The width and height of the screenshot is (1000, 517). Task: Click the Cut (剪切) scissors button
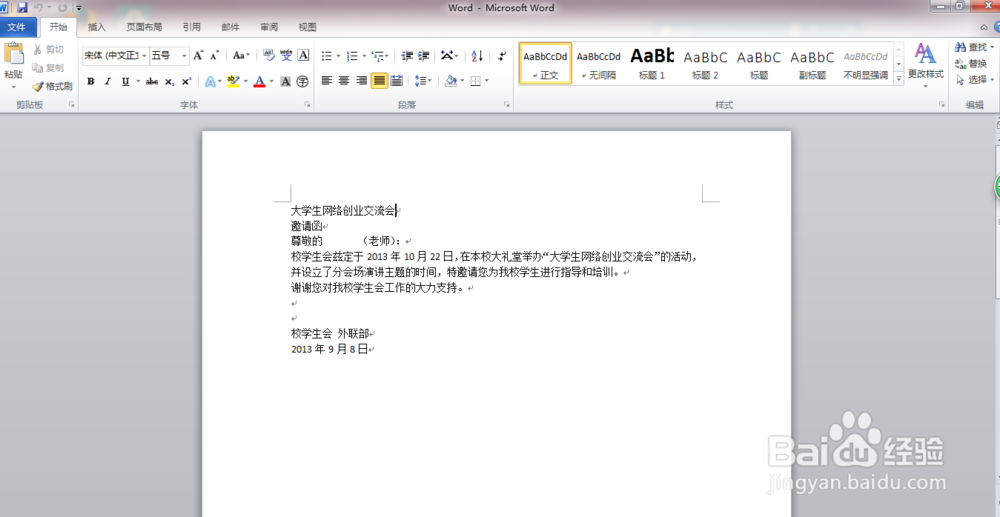click(x=48, y=50)
